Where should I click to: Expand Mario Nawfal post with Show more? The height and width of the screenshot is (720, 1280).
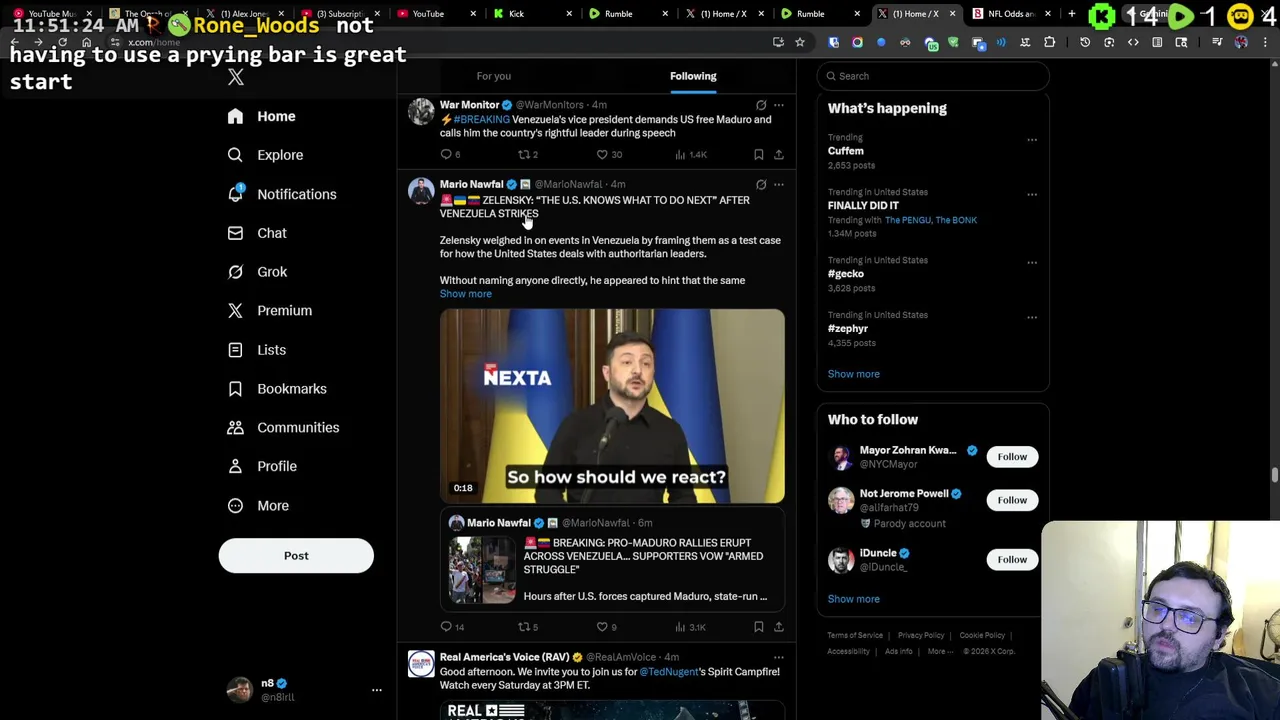465,294
